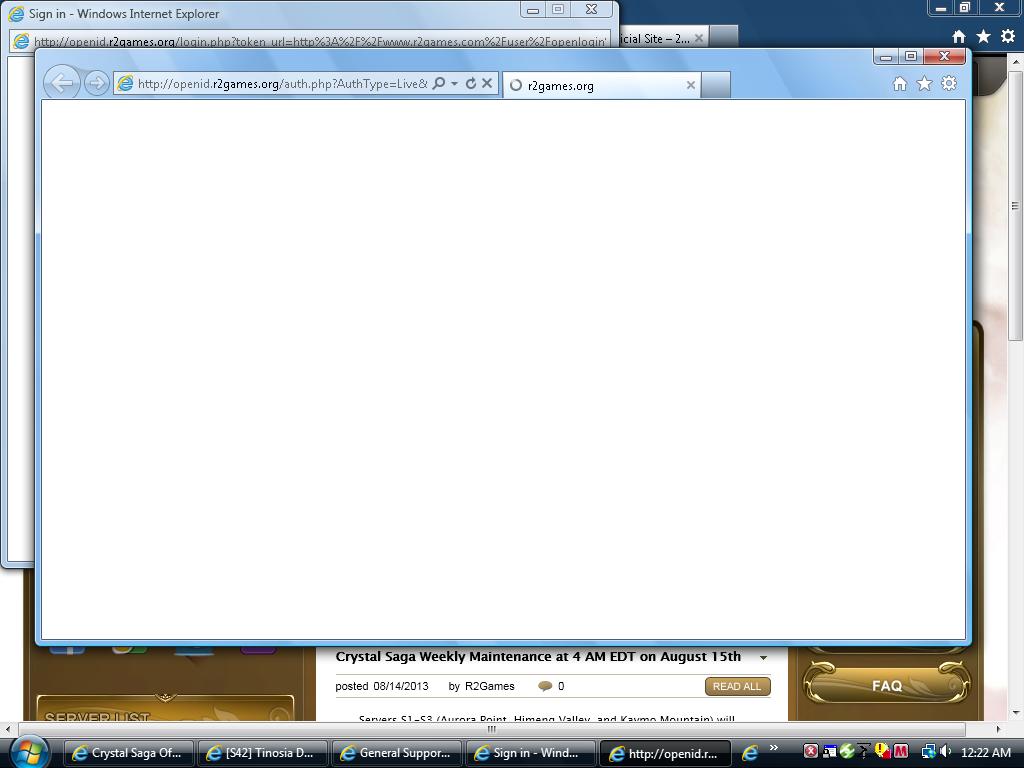Open the FAQ button on the right sidebar

pos(886,686)
